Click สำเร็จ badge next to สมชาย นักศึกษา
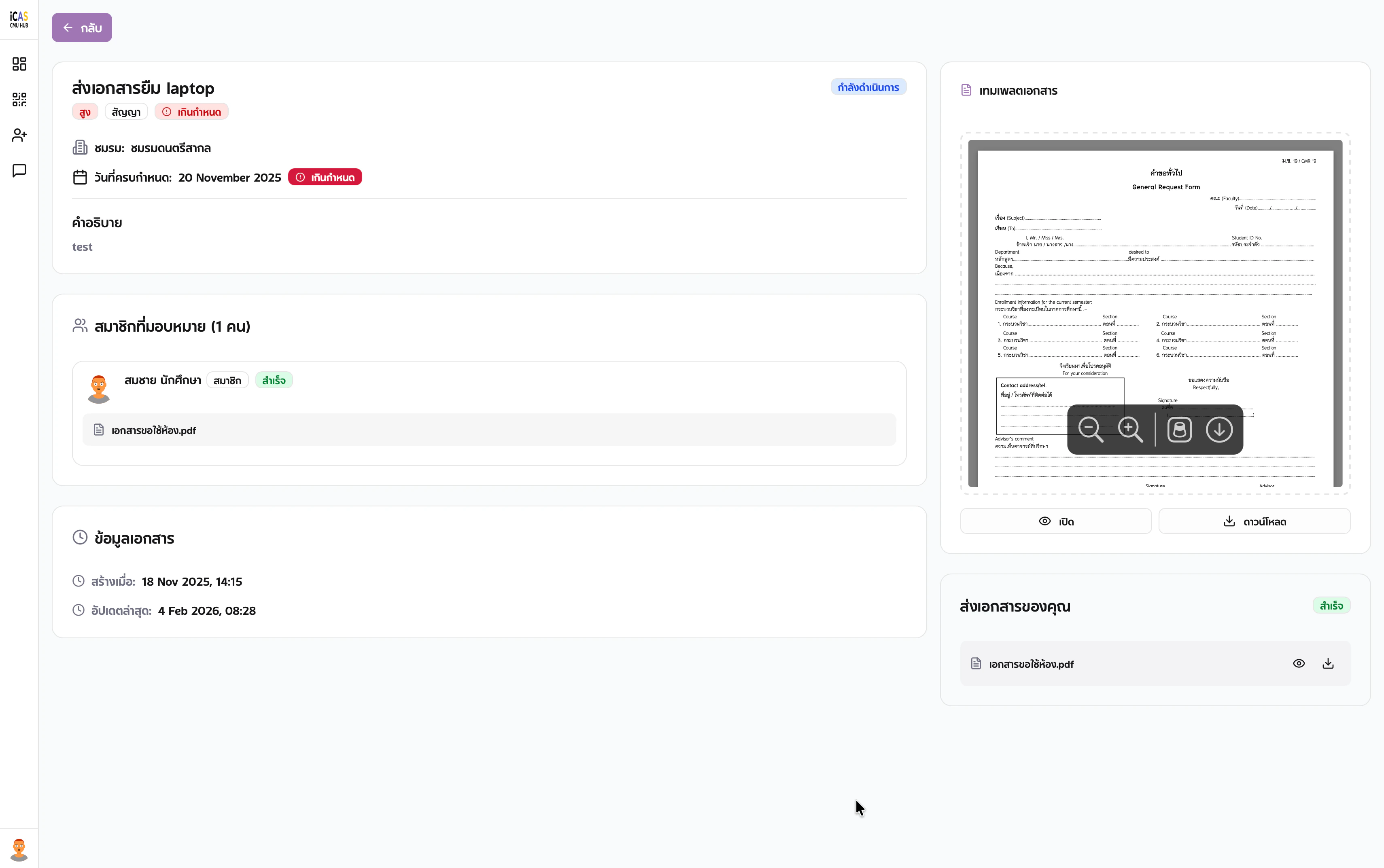This screenshot has width=1384, height=868. click(274, 381)
